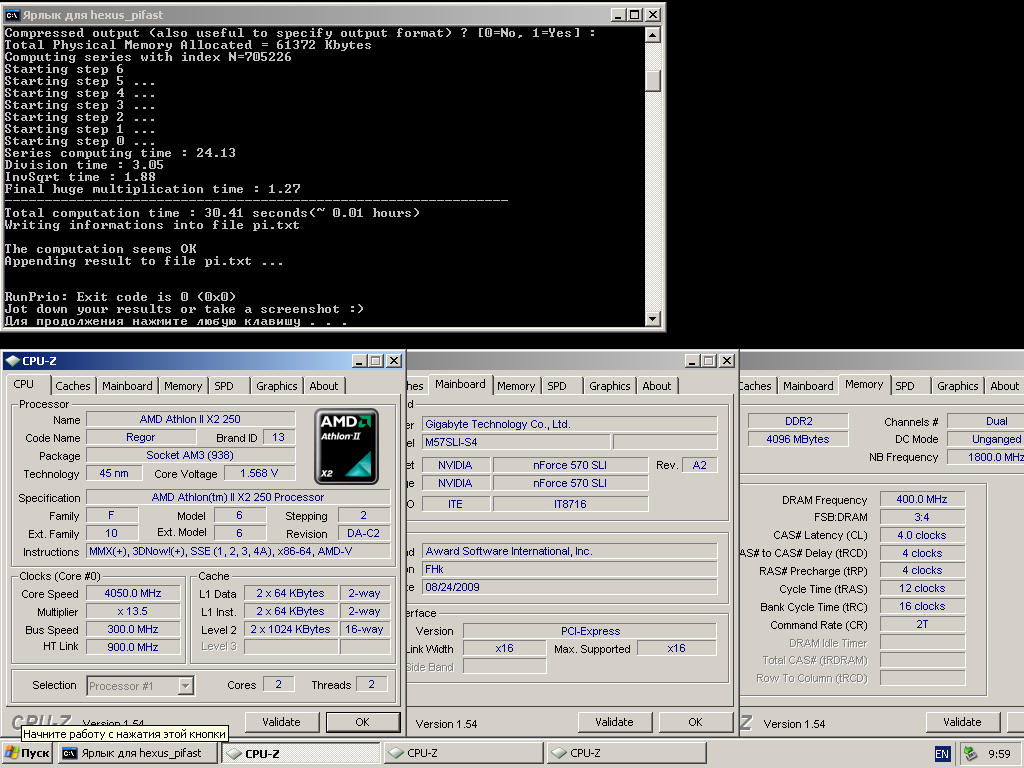1024x768 pixels.
Task: Click console scrollbar down arrow
Action: click(652, 319)
